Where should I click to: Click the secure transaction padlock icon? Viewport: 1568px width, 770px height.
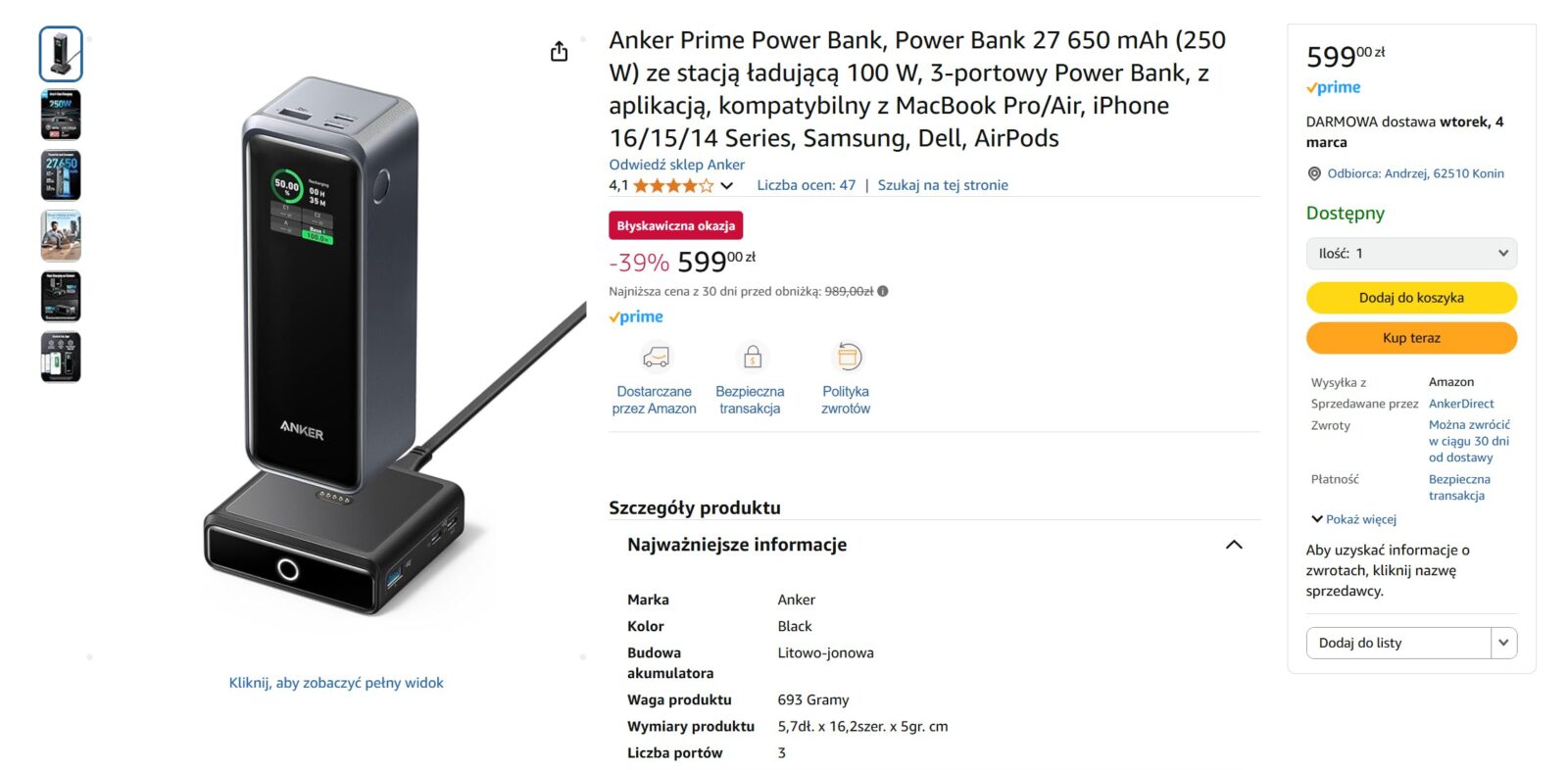click(752, 357)
